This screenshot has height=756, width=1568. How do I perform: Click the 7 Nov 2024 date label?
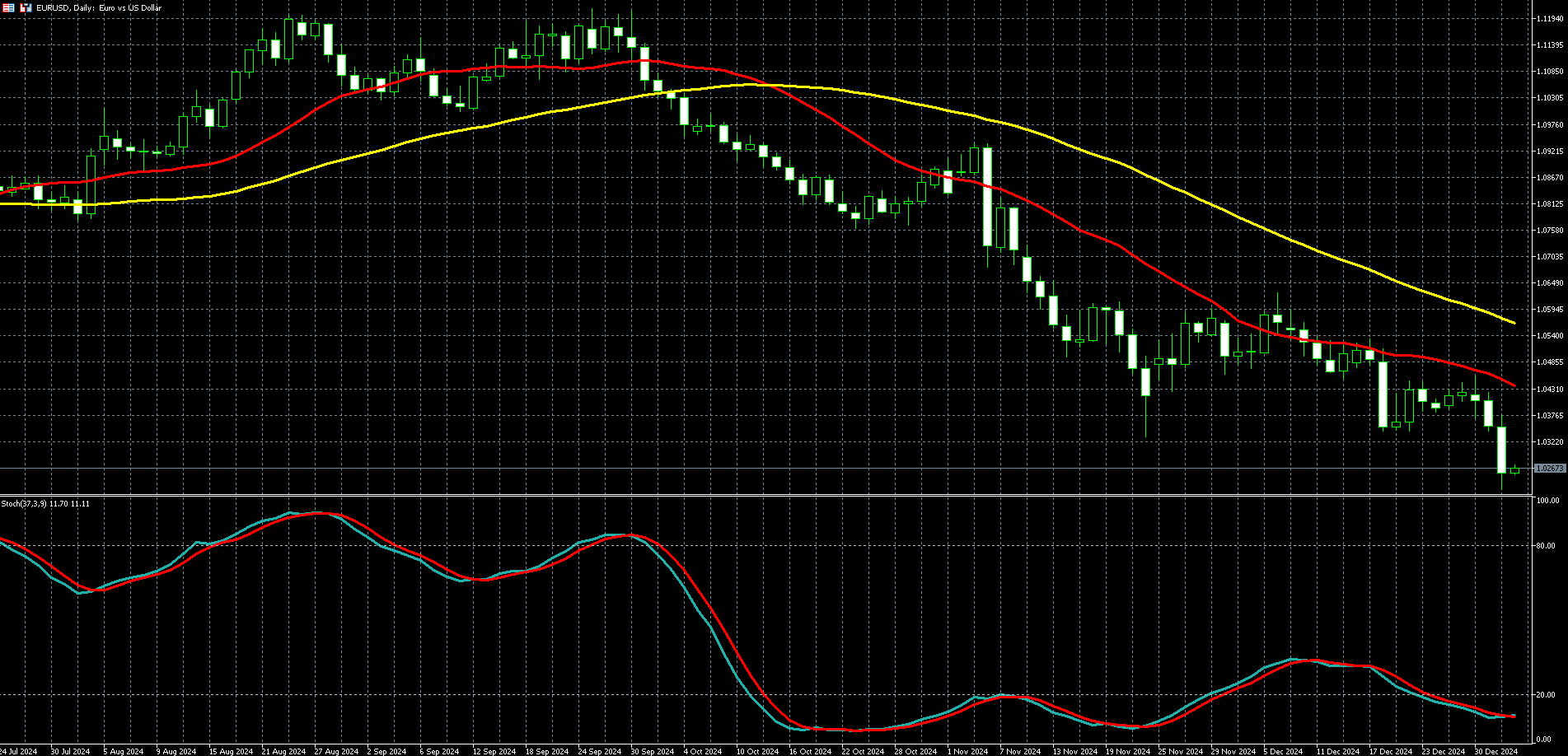coord(1019,751)
